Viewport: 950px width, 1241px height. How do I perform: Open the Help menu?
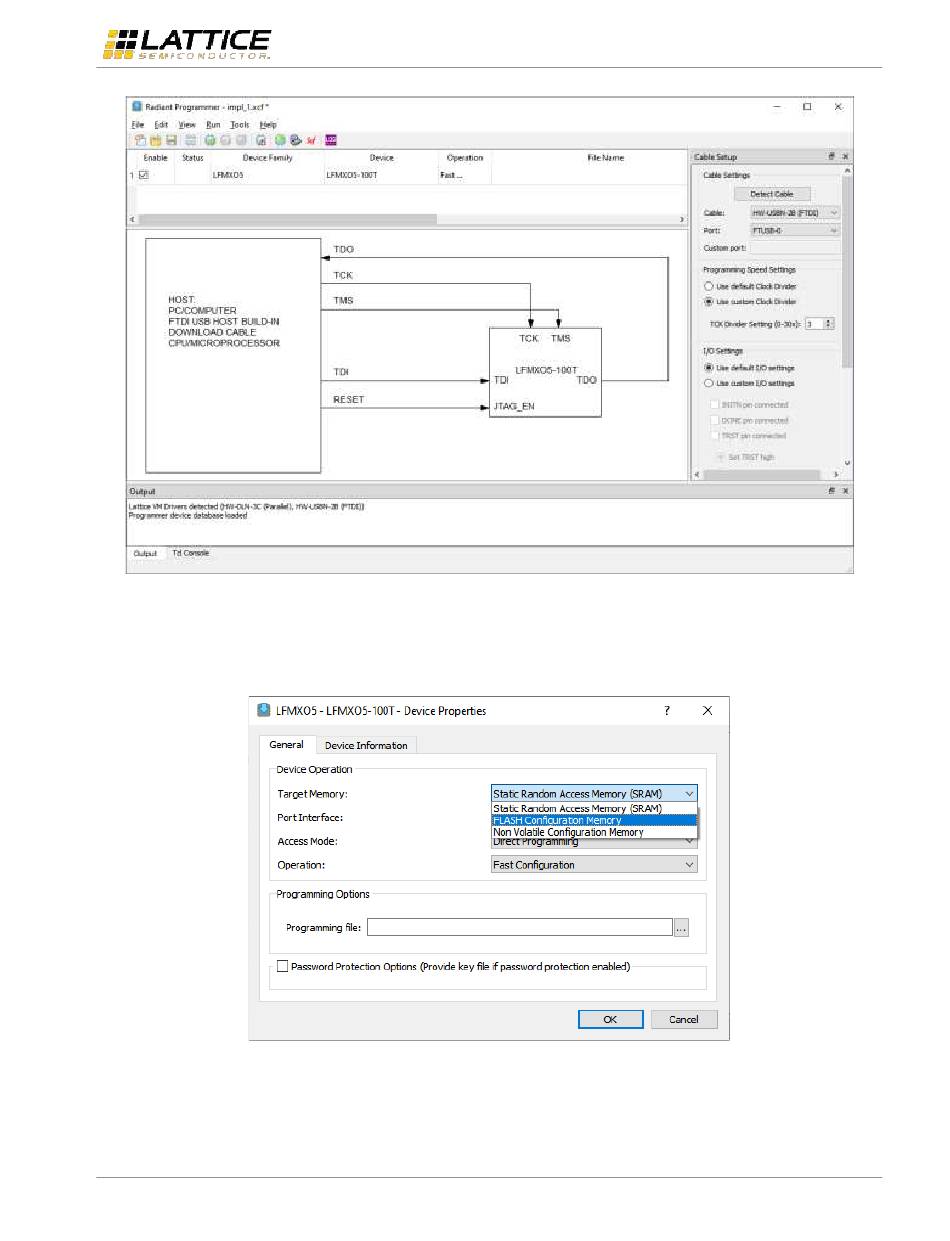pos(268,124)
